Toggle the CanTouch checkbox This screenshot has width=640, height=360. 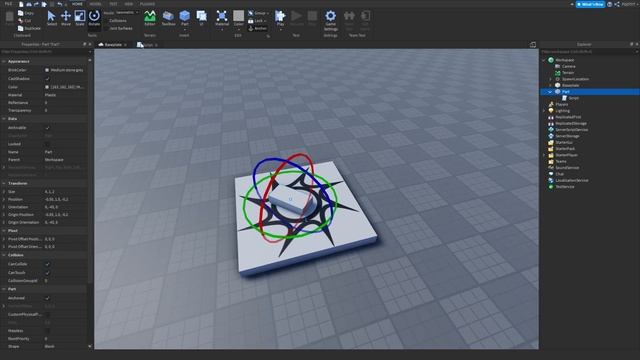(x=47, y=272)
